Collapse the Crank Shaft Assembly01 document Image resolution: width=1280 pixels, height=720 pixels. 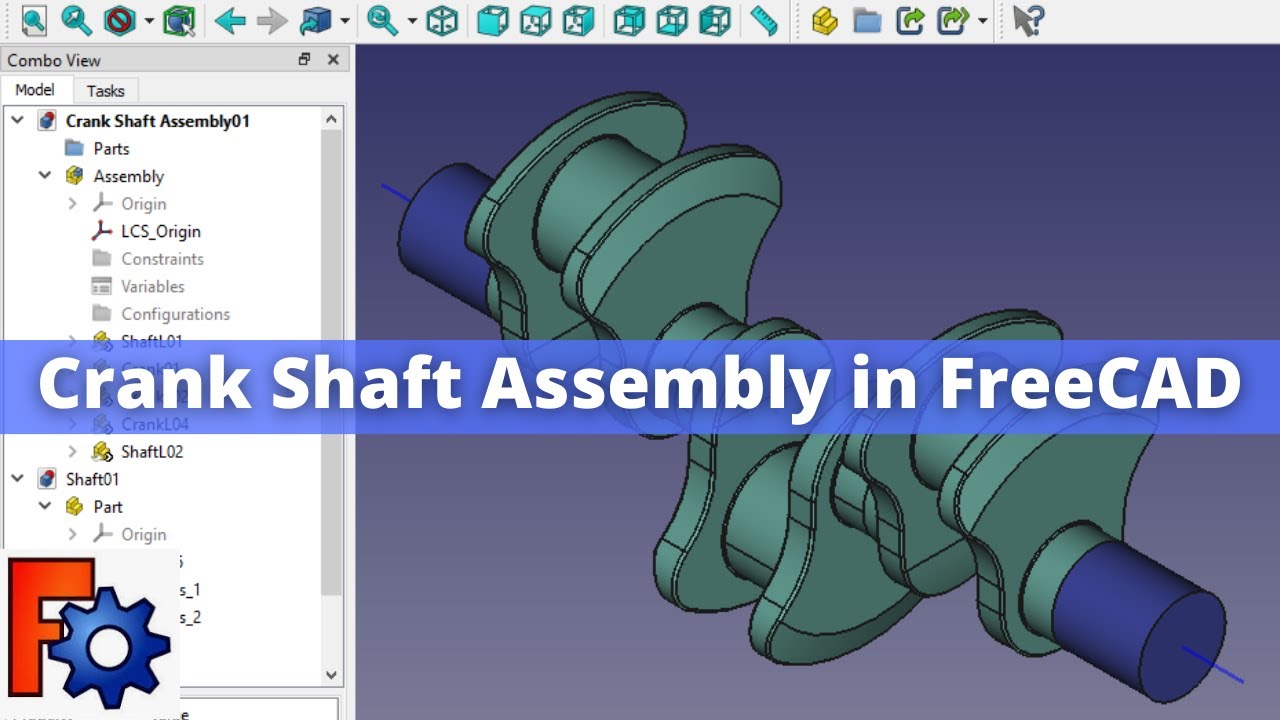[17, 121]
